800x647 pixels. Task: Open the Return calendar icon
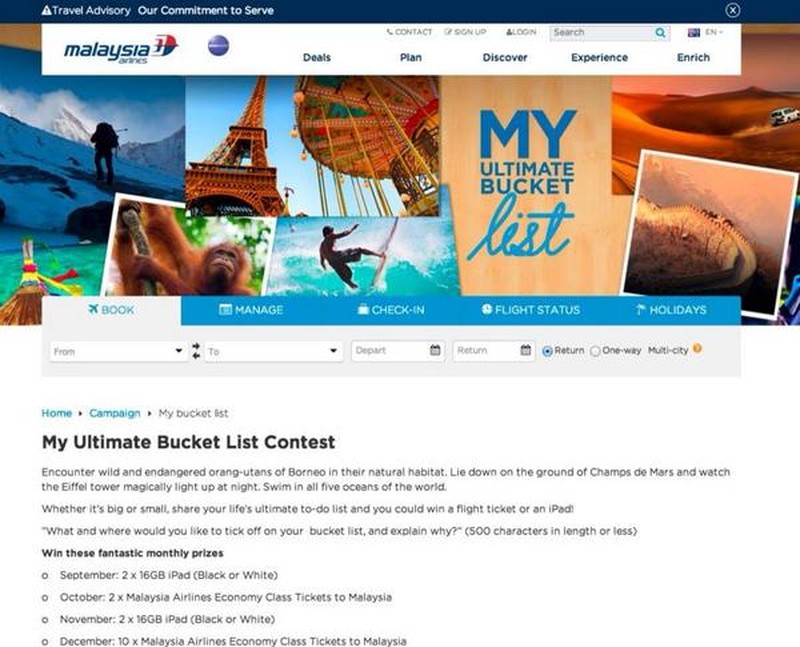(526, 350)
